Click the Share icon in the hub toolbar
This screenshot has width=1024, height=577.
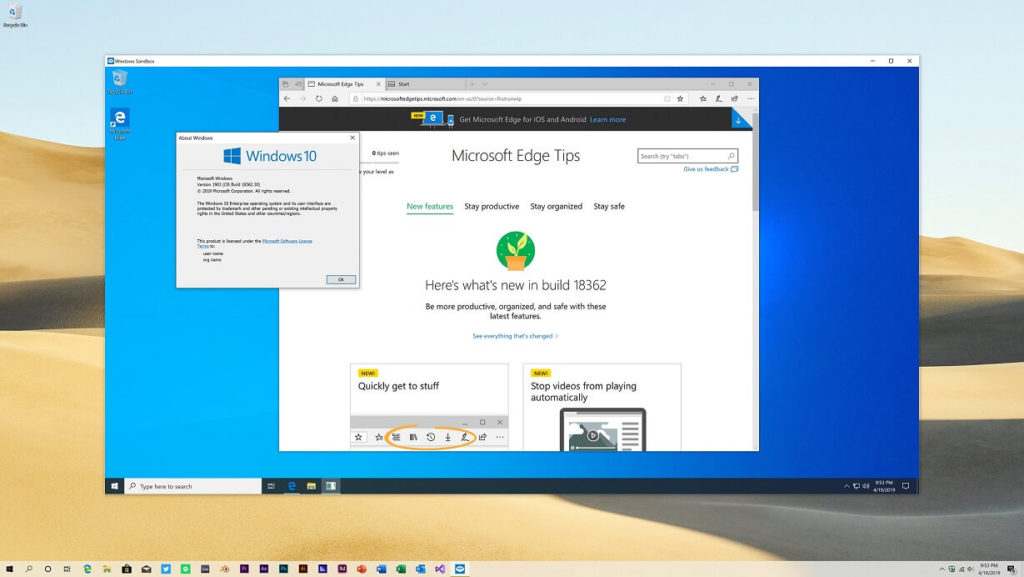[483, 437]
